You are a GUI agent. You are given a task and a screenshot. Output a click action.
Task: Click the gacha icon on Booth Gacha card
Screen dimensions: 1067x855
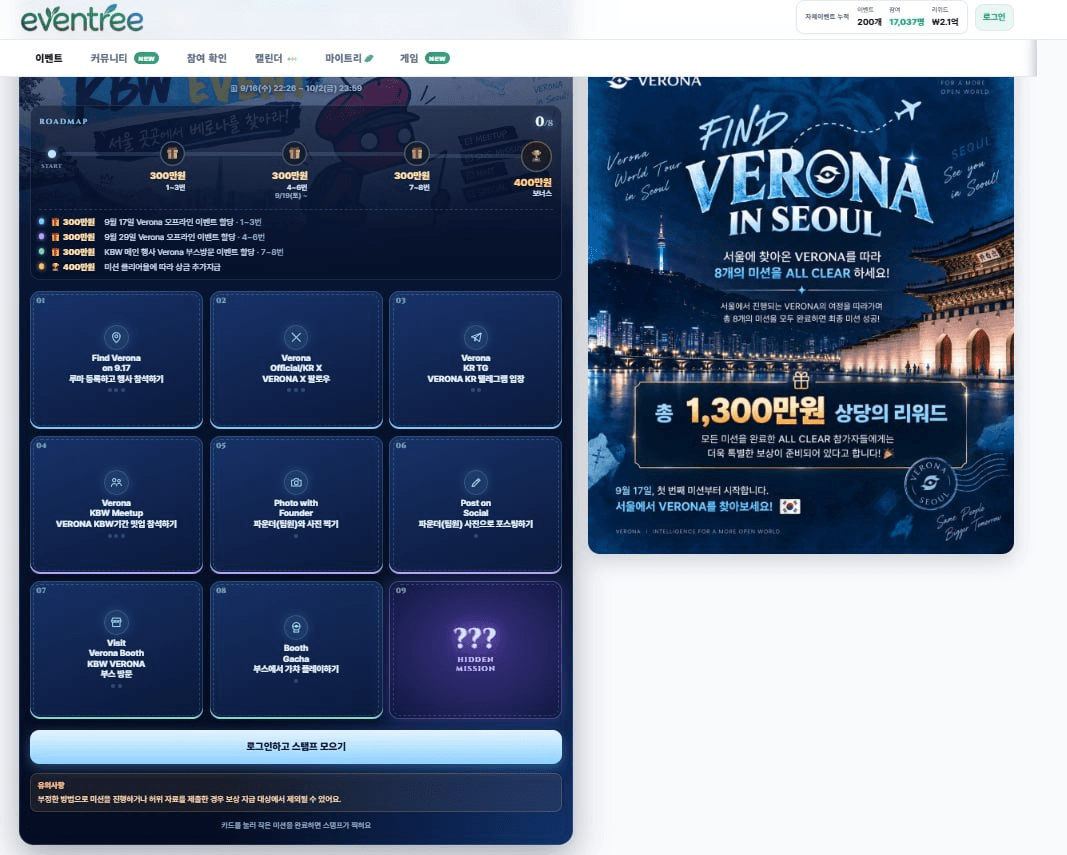296,627
